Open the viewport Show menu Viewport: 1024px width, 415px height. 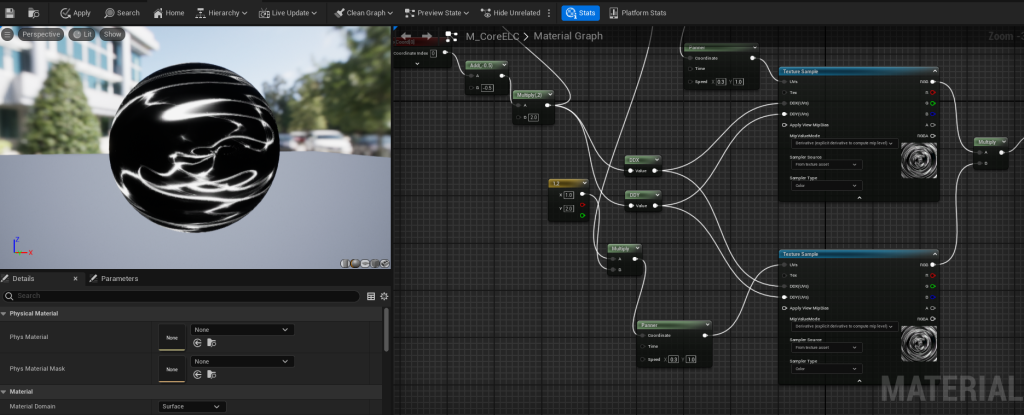(112, 34)
